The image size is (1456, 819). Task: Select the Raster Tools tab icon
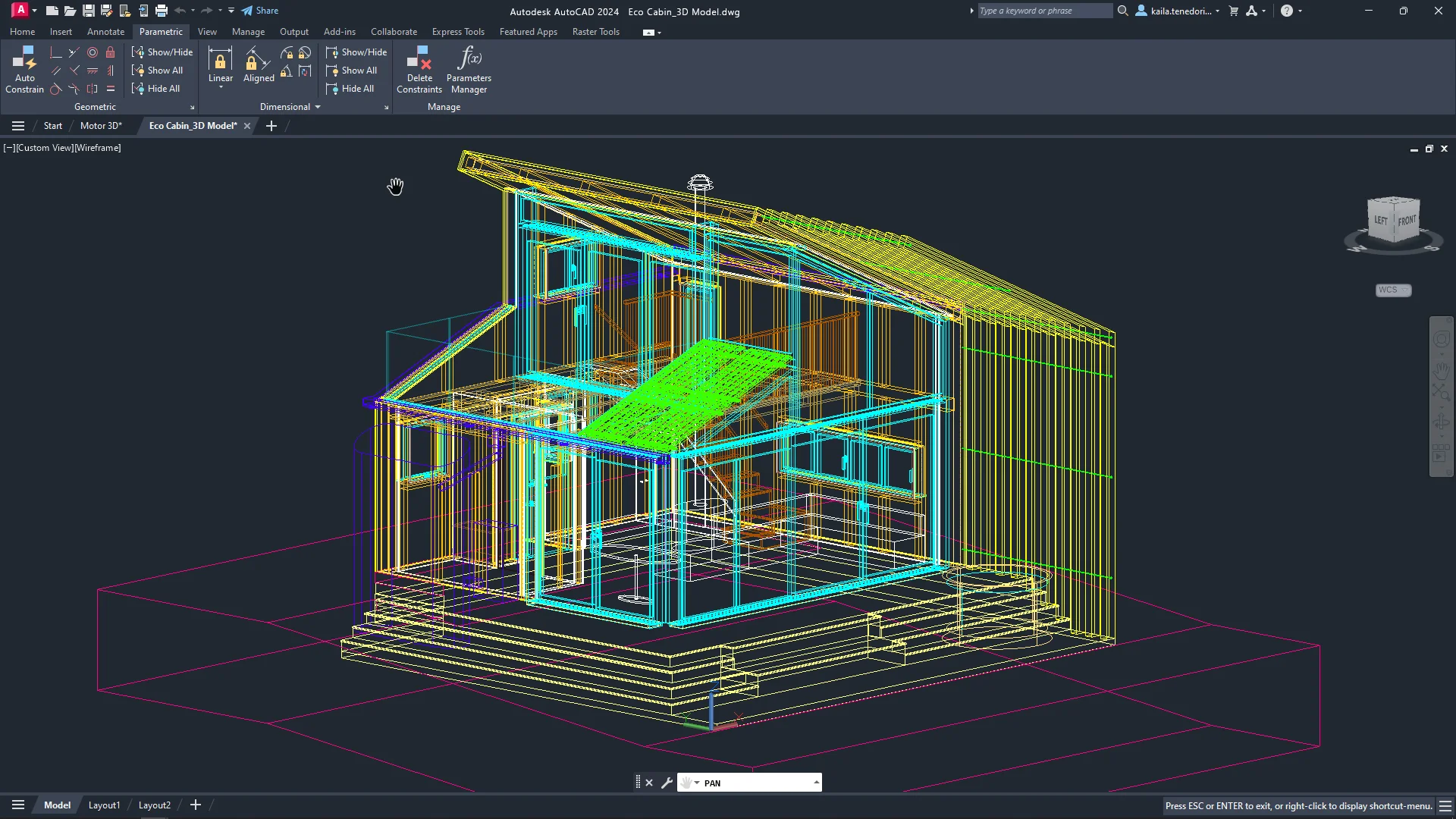click(x=596, y=31)
